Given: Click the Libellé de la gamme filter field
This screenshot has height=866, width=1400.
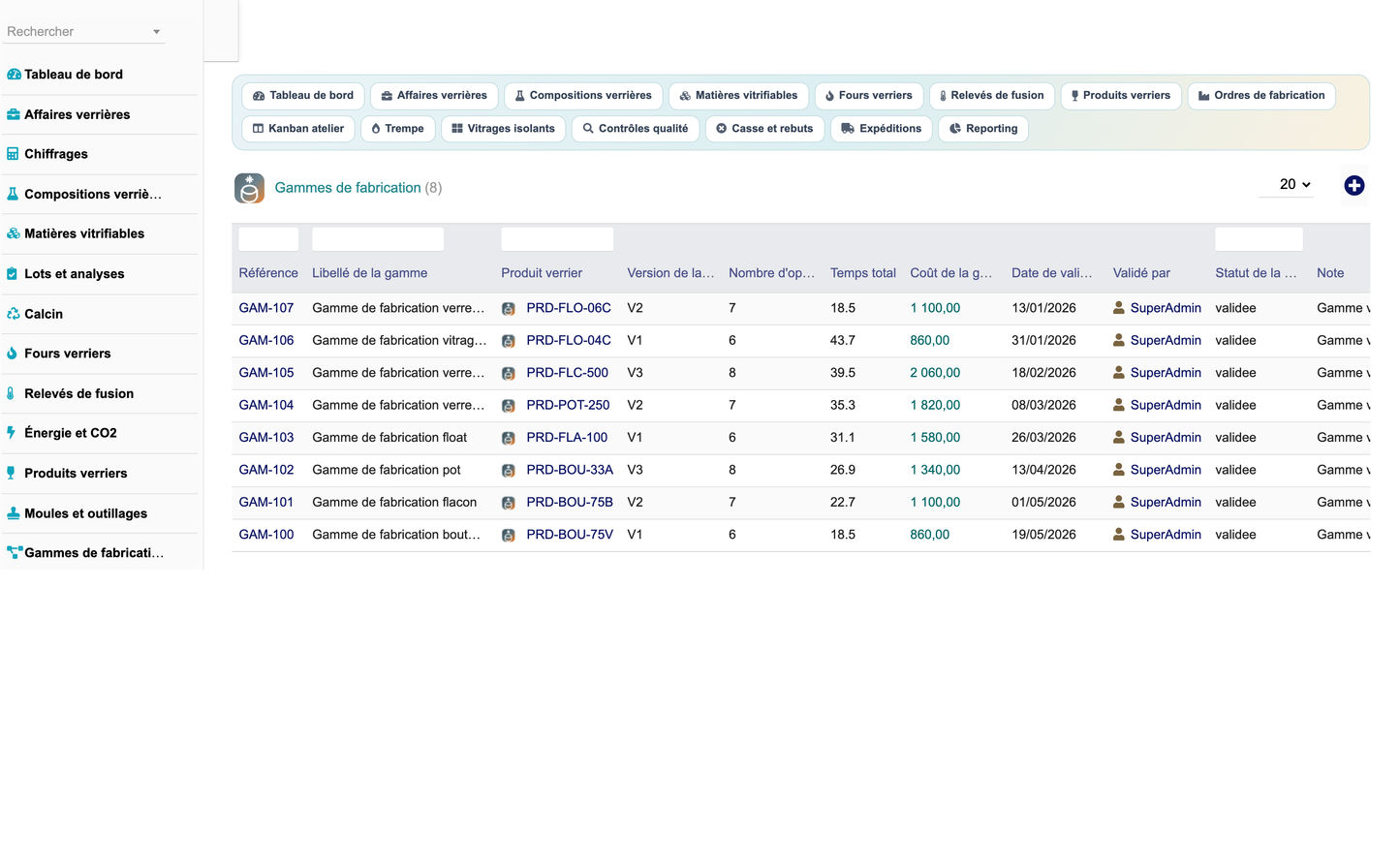Looking at the screenshot, I should pos(378,239).
